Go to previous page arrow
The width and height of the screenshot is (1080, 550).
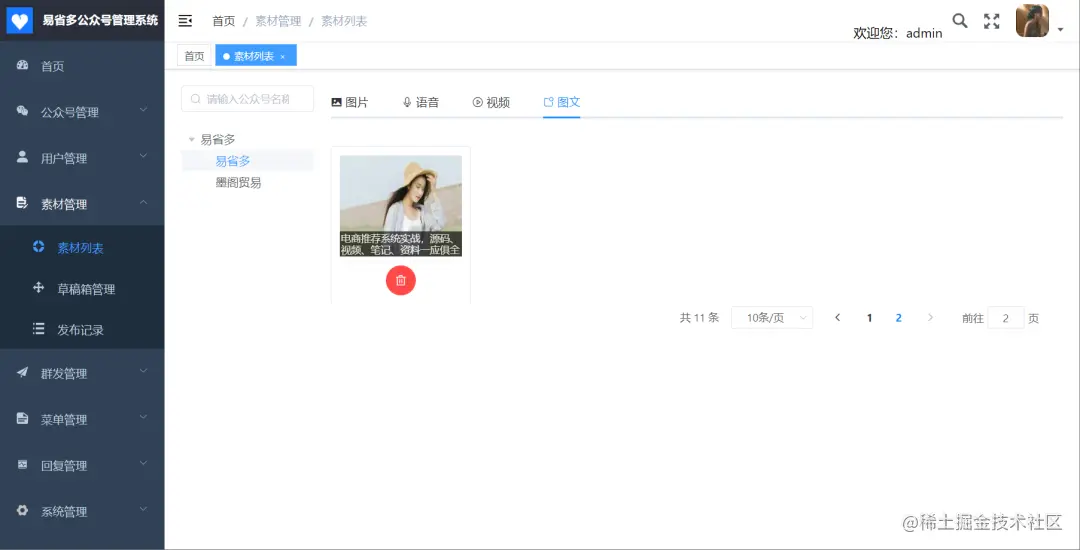[x=838, y=318]
